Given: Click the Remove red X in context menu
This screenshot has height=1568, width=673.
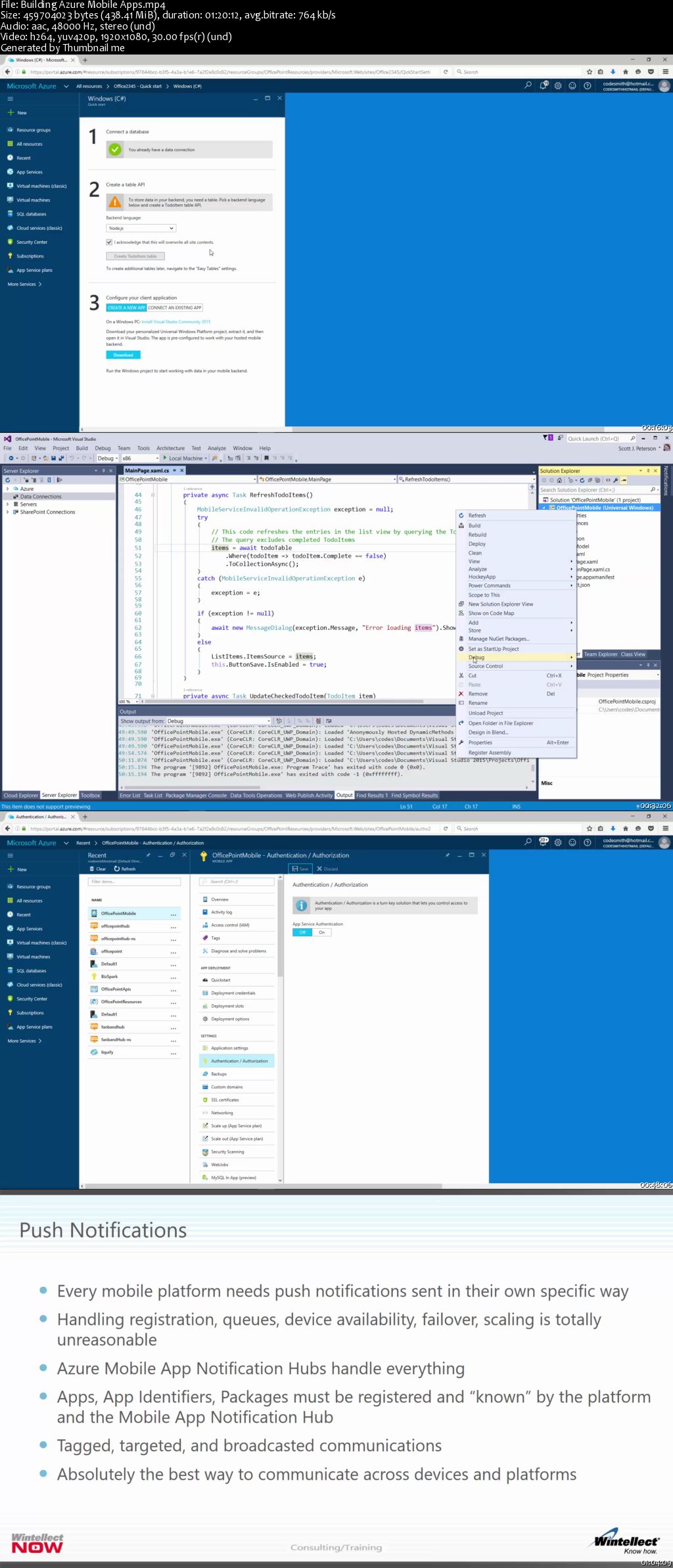Looking at the screenshot, I should coord(461,694).
